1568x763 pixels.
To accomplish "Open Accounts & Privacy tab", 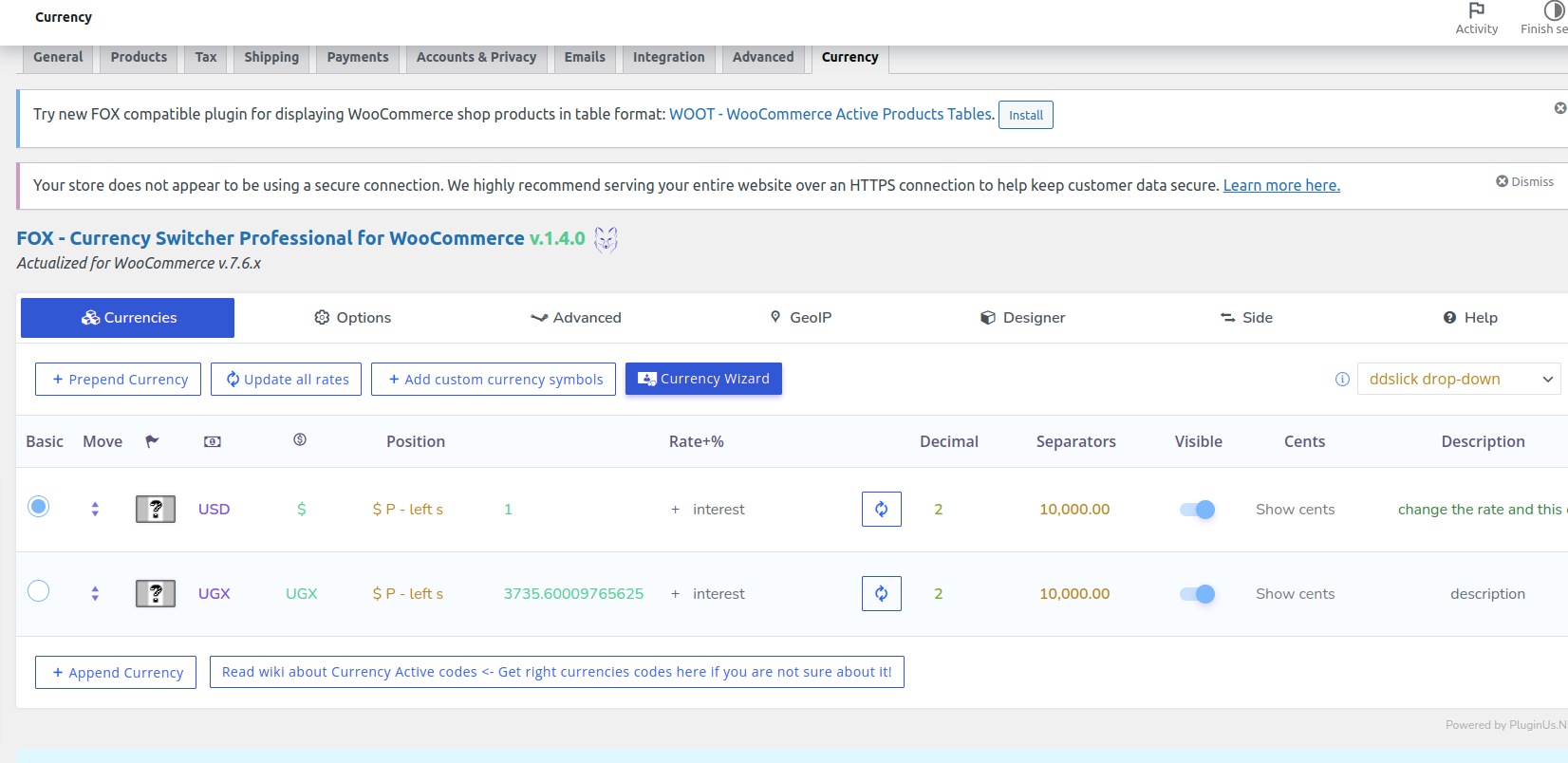I will point(476,58).
